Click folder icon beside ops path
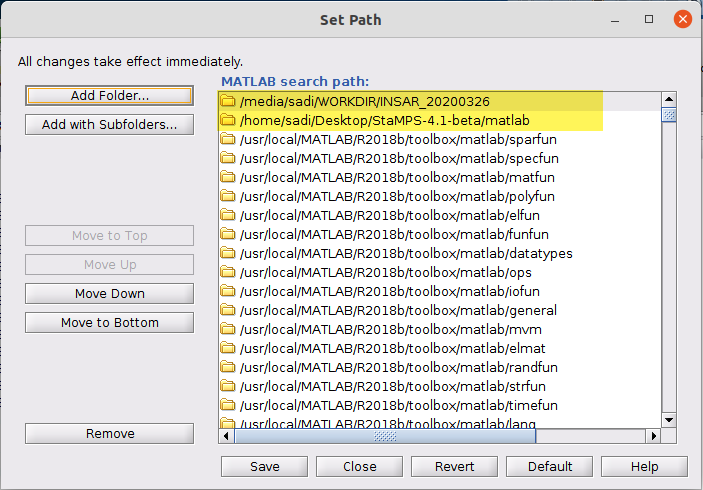 pos(228,272)
